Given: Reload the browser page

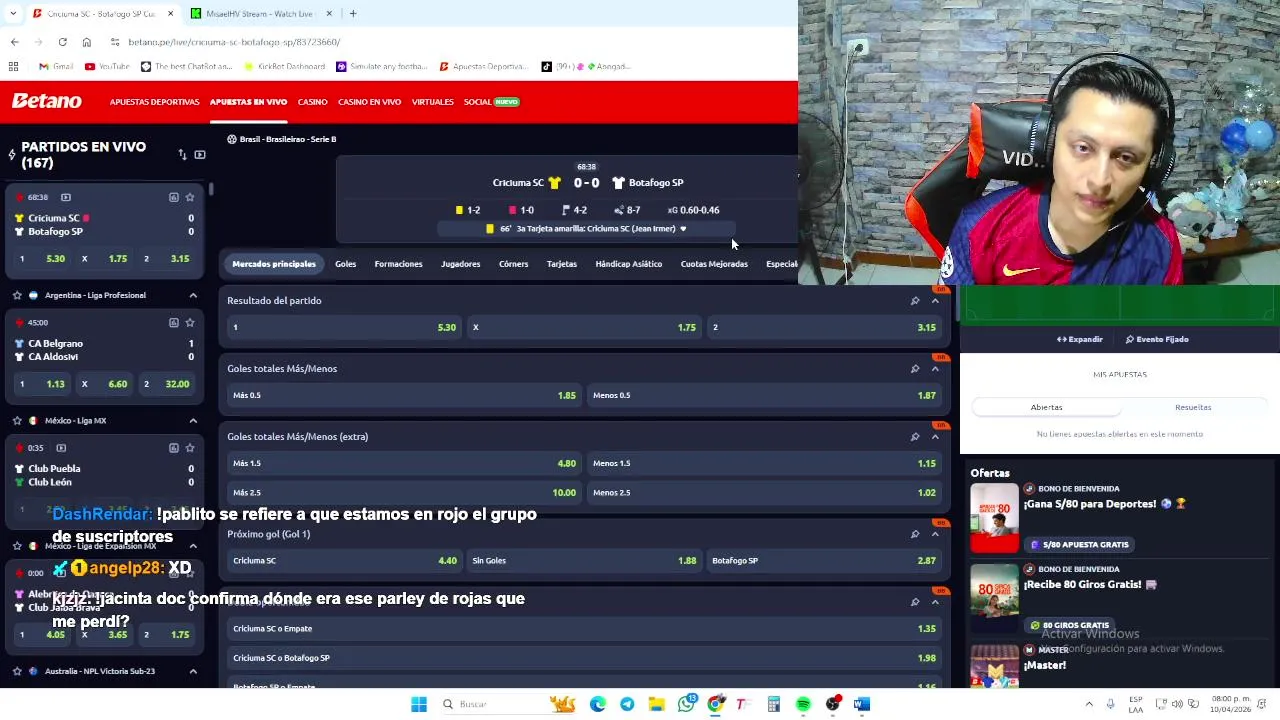Looking at the screenshot, I should point(62,42).
